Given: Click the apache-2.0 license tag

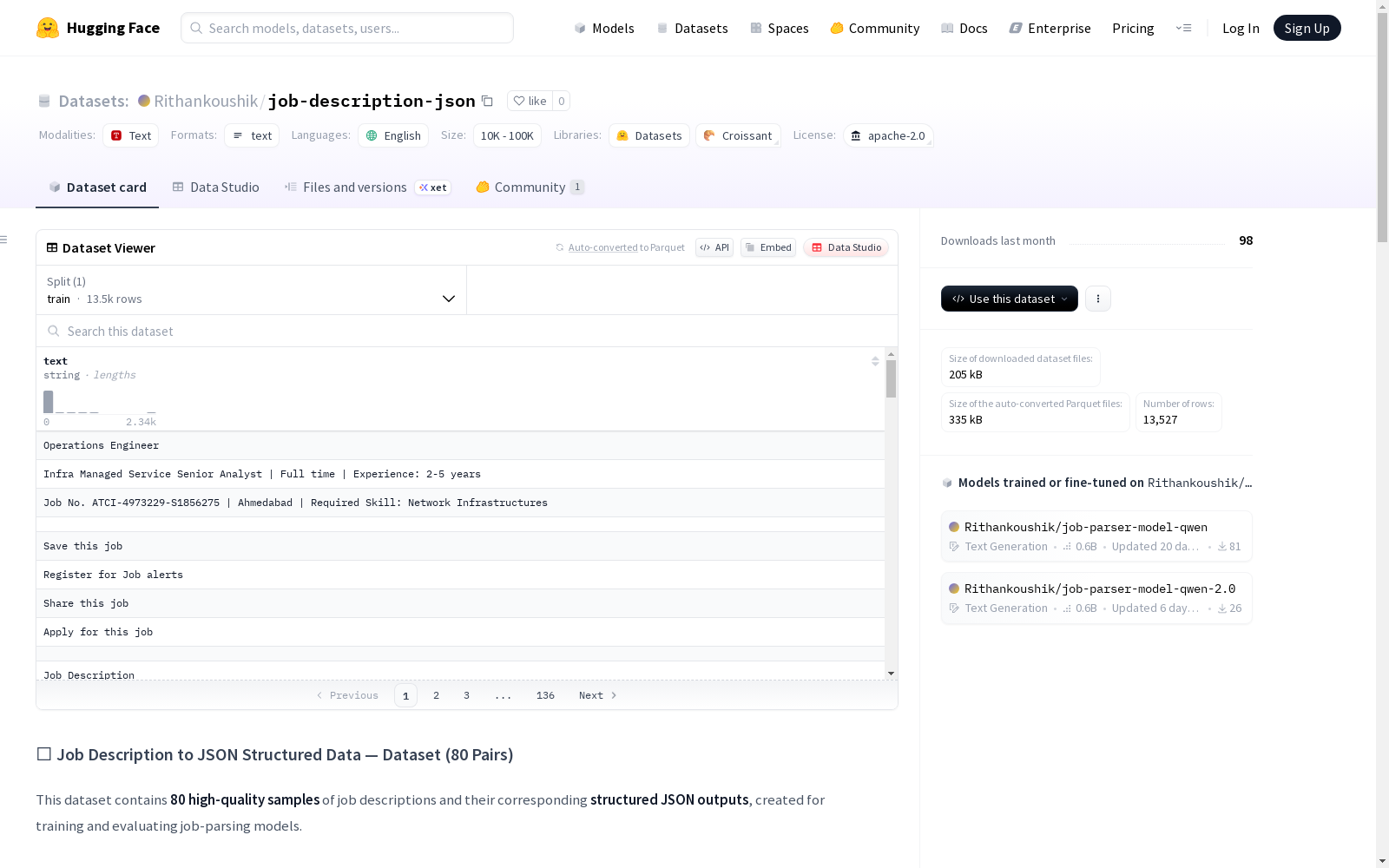Looking at the screenshot, I should pos(888,135).
